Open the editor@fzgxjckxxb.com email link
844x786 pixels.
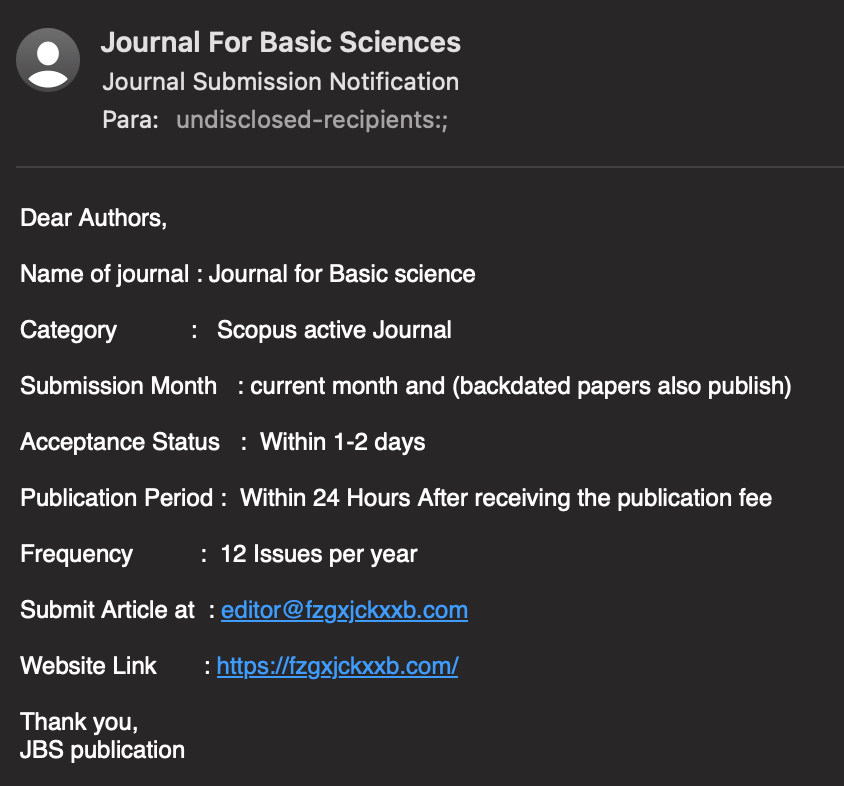pyautogui.click(x=344, y=610)
